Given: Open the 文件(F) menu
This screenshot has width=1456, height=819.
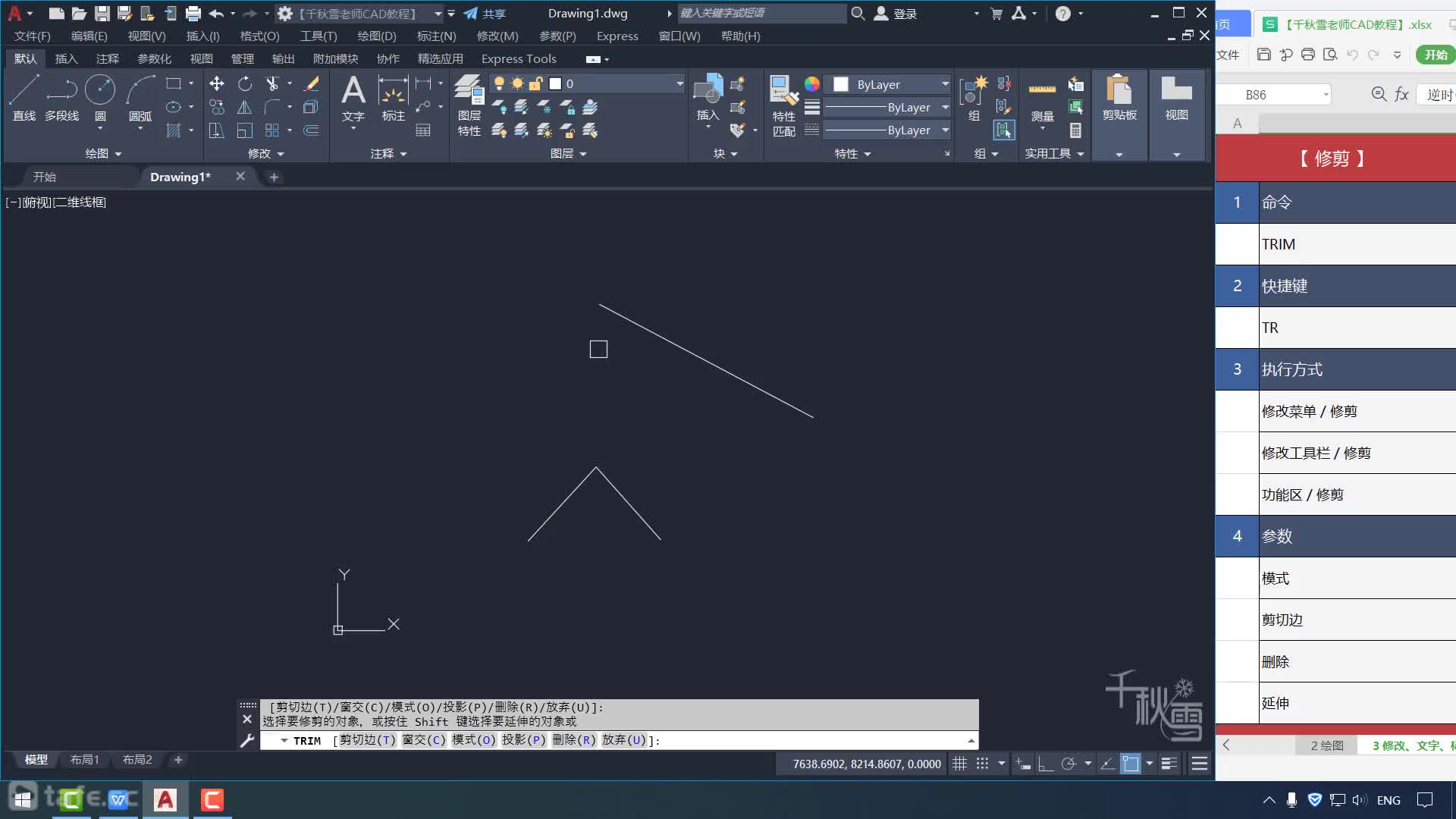Looking at the screenshot, I should coord(33,36).
